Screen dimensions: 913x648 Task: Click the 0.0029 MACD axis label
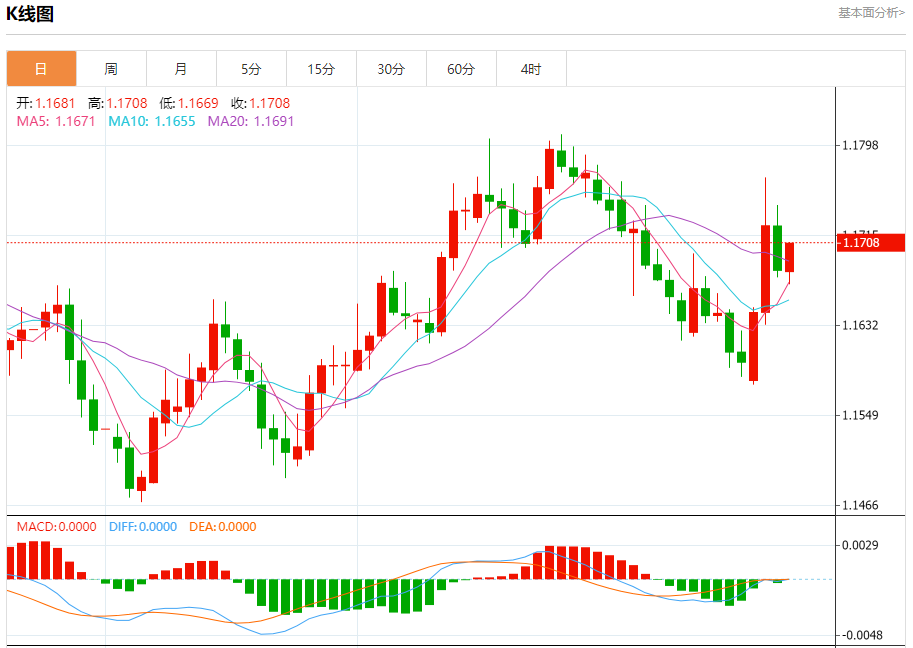859,545
